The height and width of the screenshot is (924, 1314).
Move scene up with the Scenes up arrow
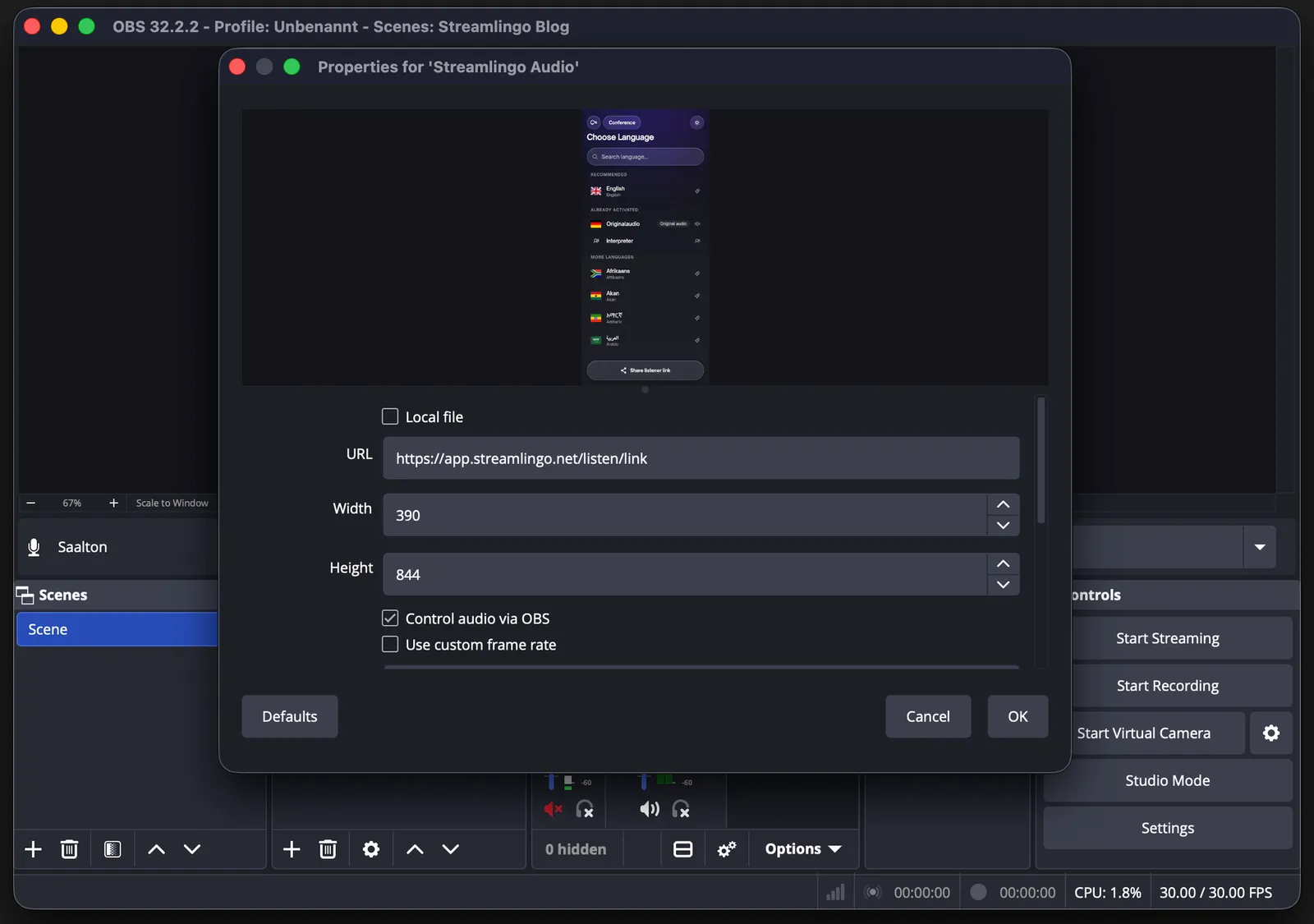click(x=156, y=849)
